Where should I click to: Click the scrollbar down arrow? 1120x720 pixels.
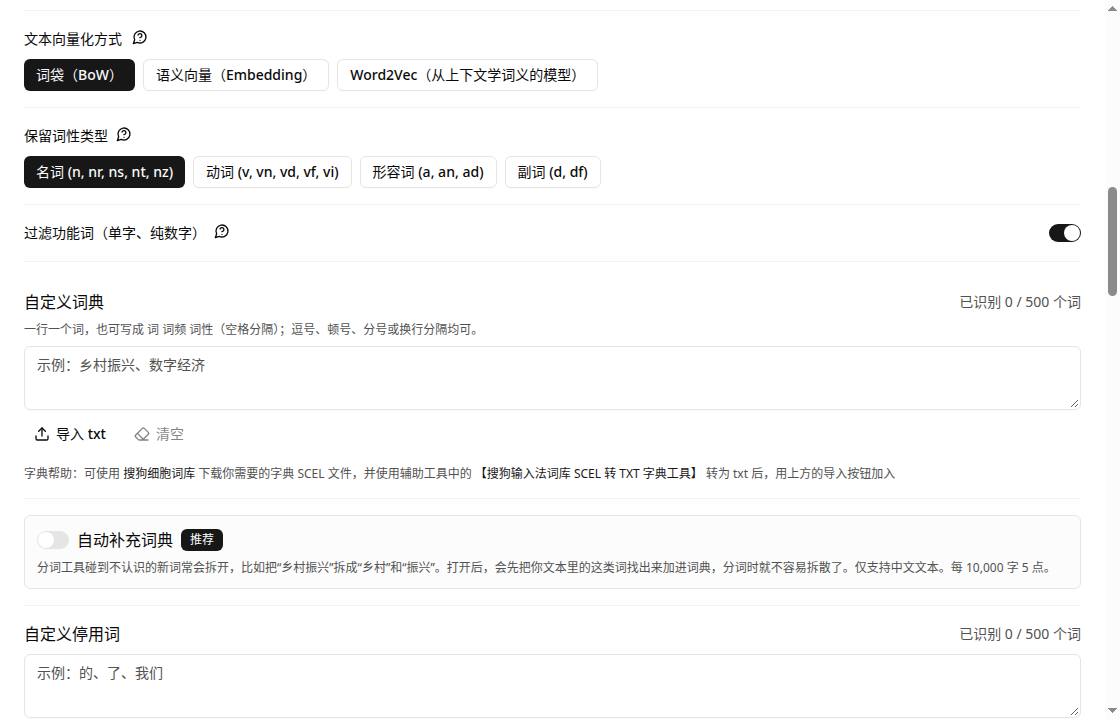click(x=1112, y=711)
